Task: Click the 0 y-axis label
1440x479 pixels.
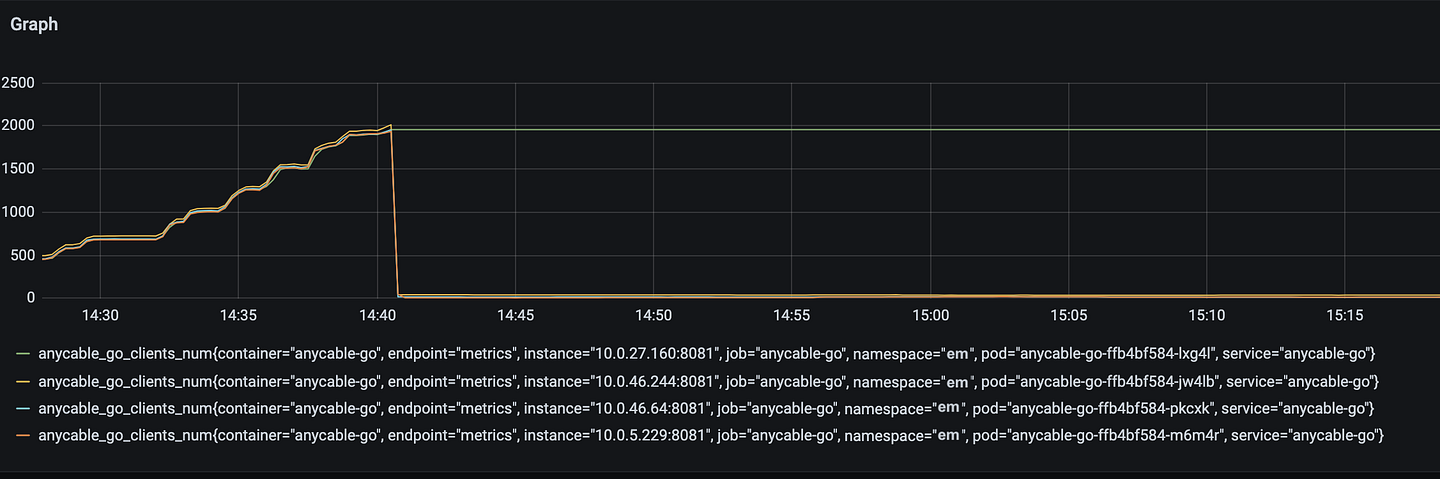Action: point(30,298)
